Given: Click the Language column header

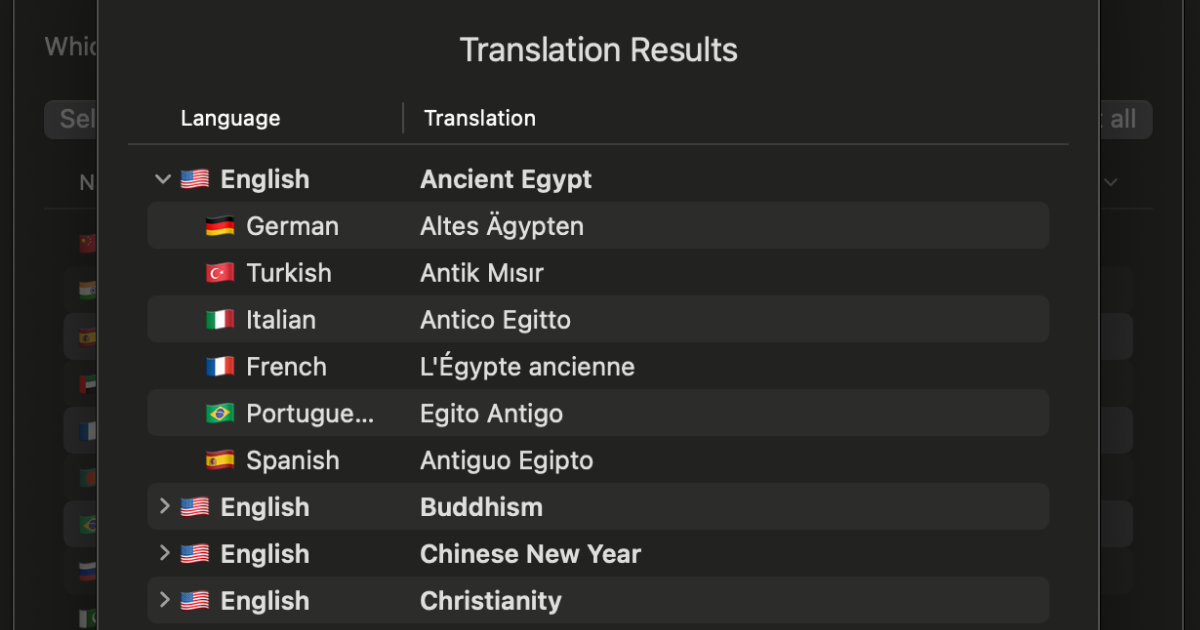Looking at the screenshot, I should click(230, 118).
